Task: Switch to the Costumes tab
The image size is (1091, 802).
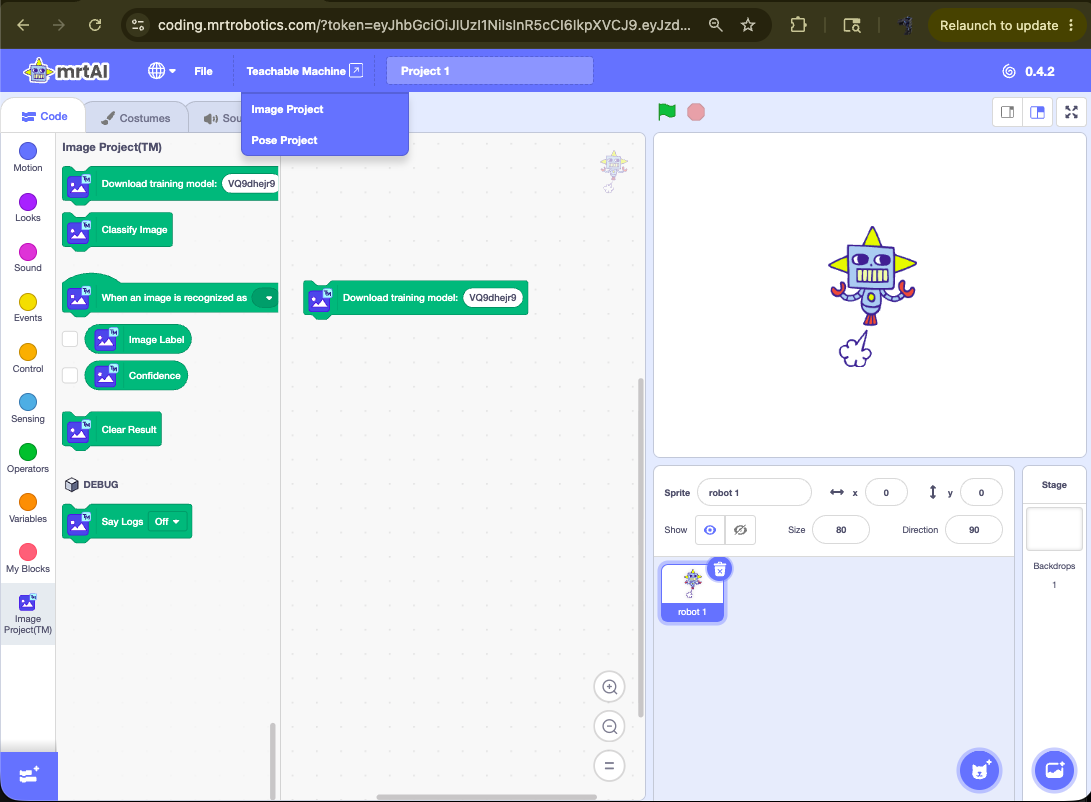Action: 136,118
